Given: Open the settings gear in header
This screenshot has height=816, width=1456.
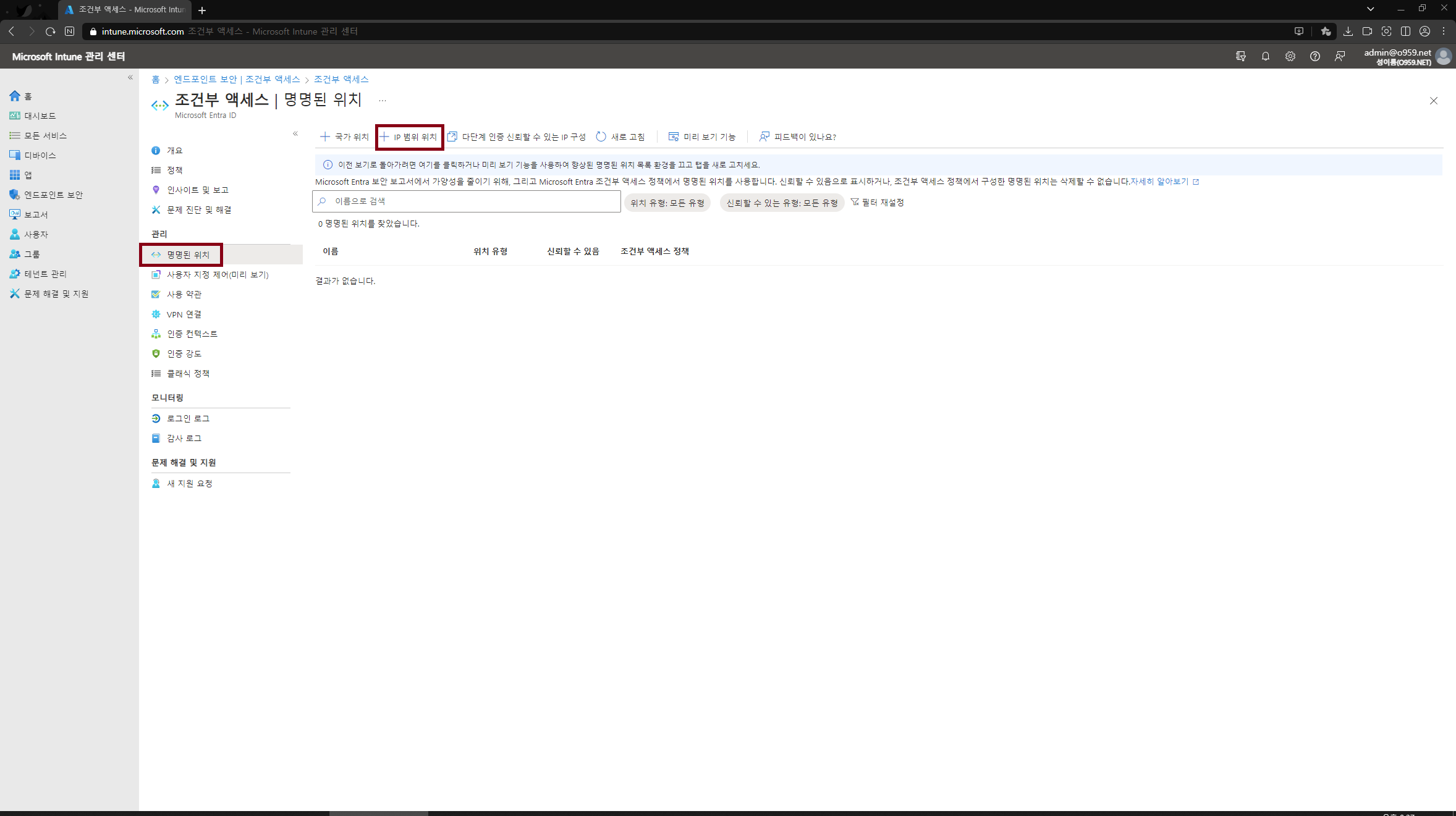Looking at the screenshot, I should [1290, 56].
